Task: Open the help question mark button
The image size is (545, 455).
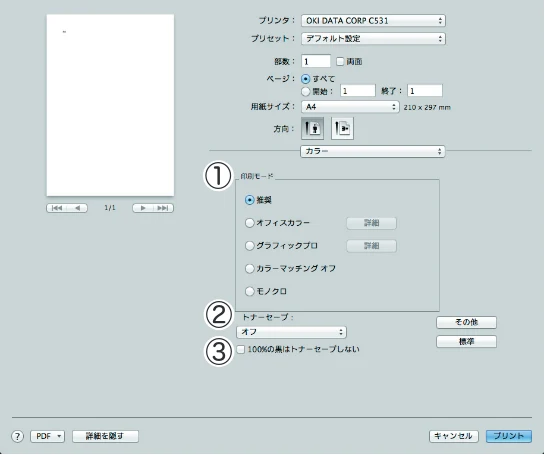Action: (17, 436)
